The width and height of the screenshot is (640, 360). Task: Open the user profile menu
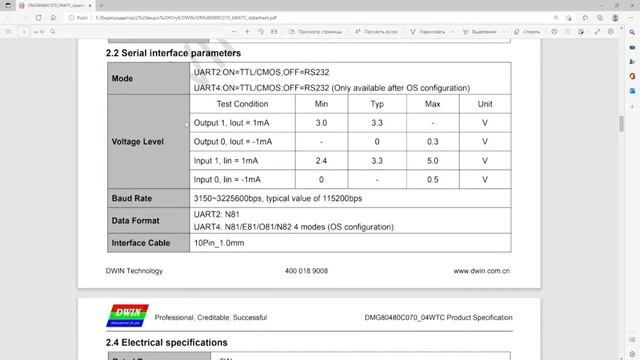615,18
